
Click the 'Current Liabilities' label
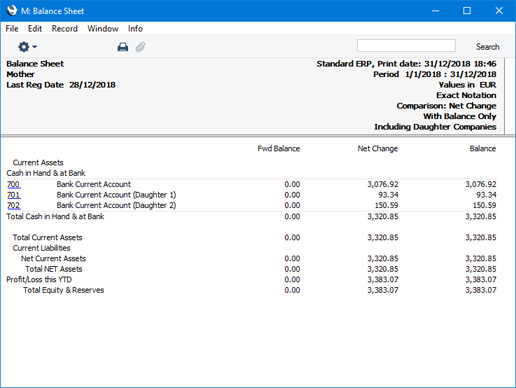tap(41, 248)
